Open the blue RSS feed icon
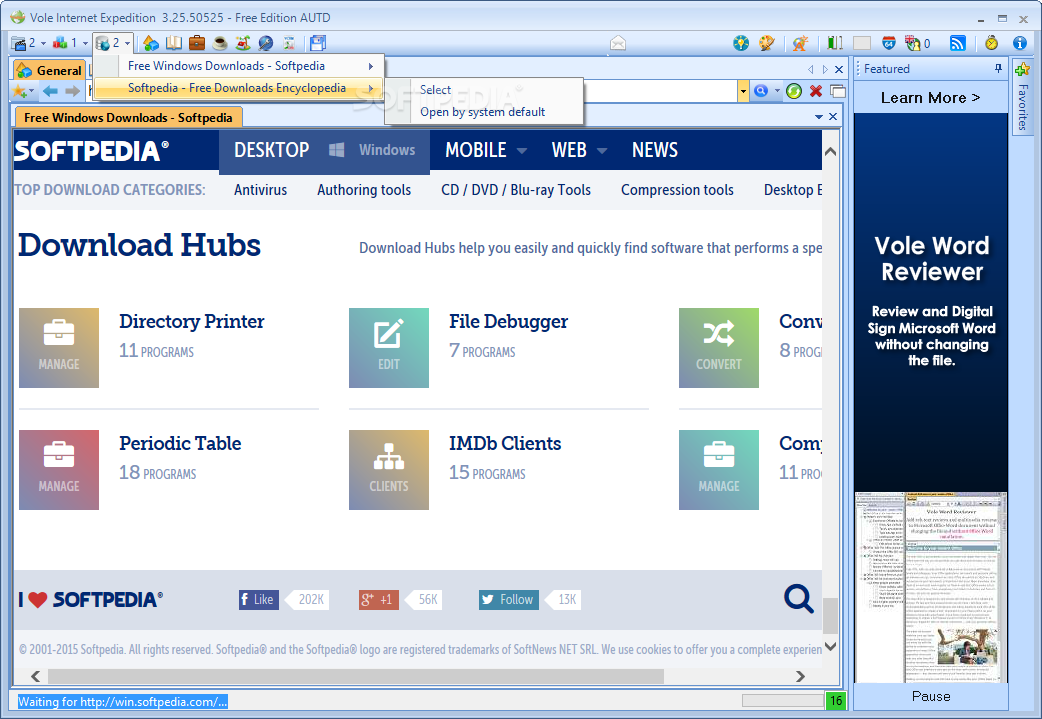The height and width of the screenshot is (719, 1042). click(x=958, y=43)
